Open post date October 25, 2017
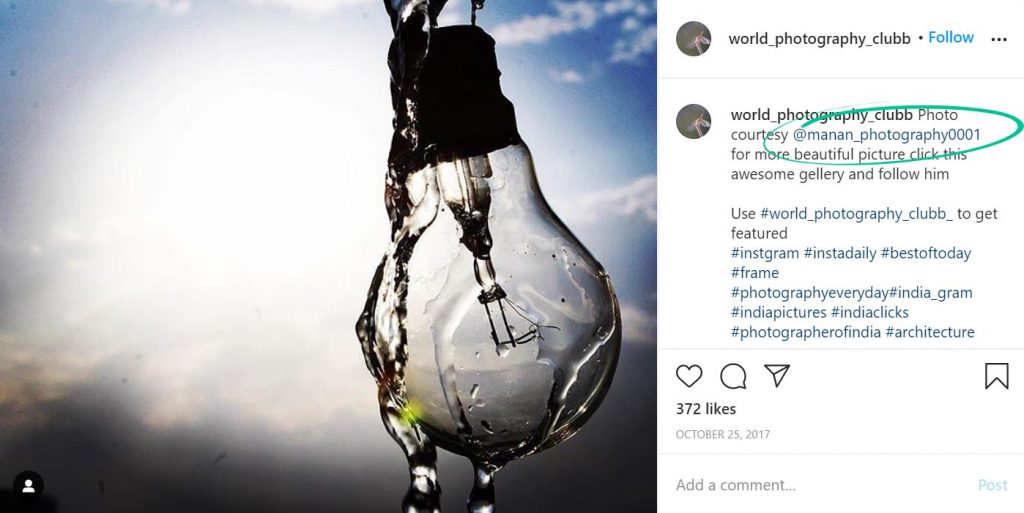The height and width of the screenshot is (513, 1024). (x=723, y=434)
